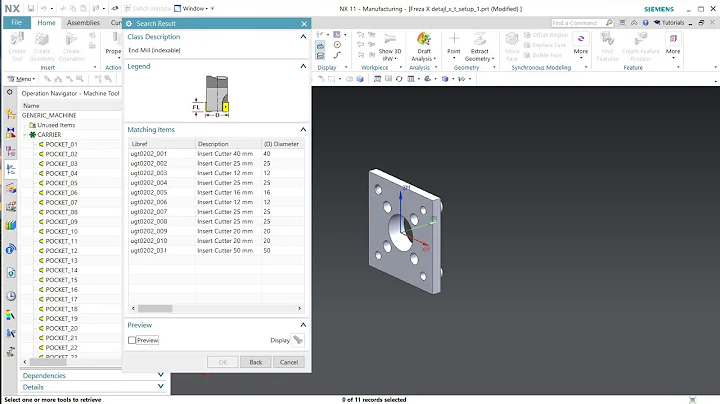Viewport: 720px width, 404px height.
Task: Open the Machining Feature Navigator sidebar icon
Action: pyautogui.click(x=11, y=188)
